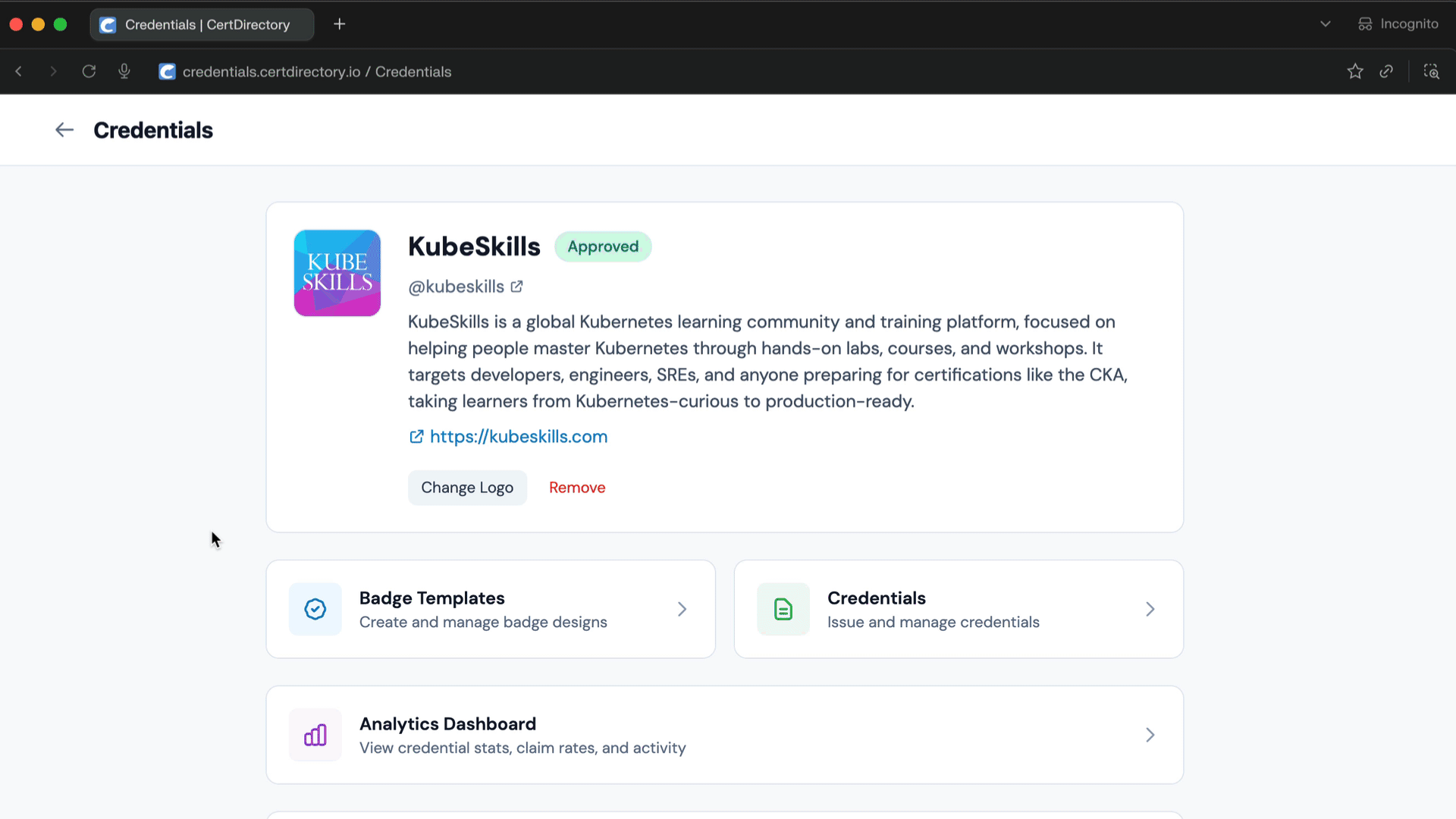The height and width of the screenshot is (819, 1456).
Task: Click 'View credential stats, claim rates, and activity'
Action: click(x=522, y=748)
